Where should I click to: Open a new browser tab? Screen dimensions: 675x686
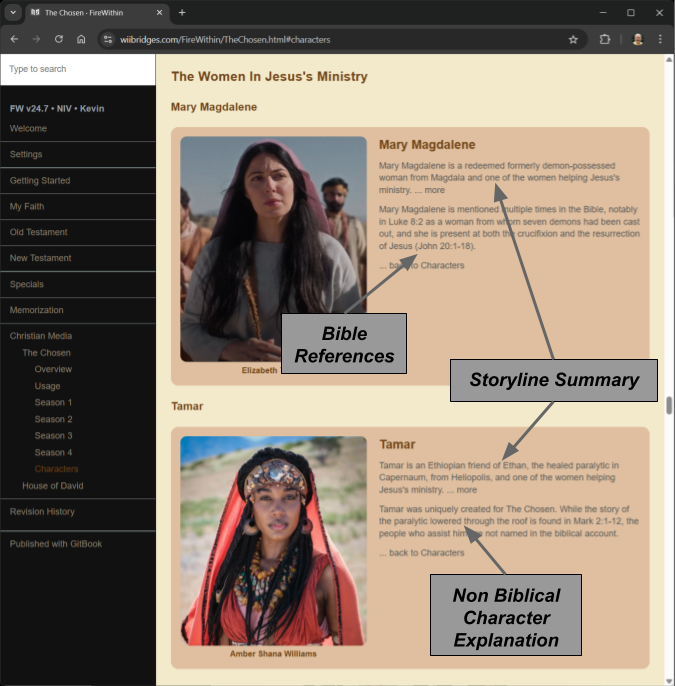click(x=182, y=13)
